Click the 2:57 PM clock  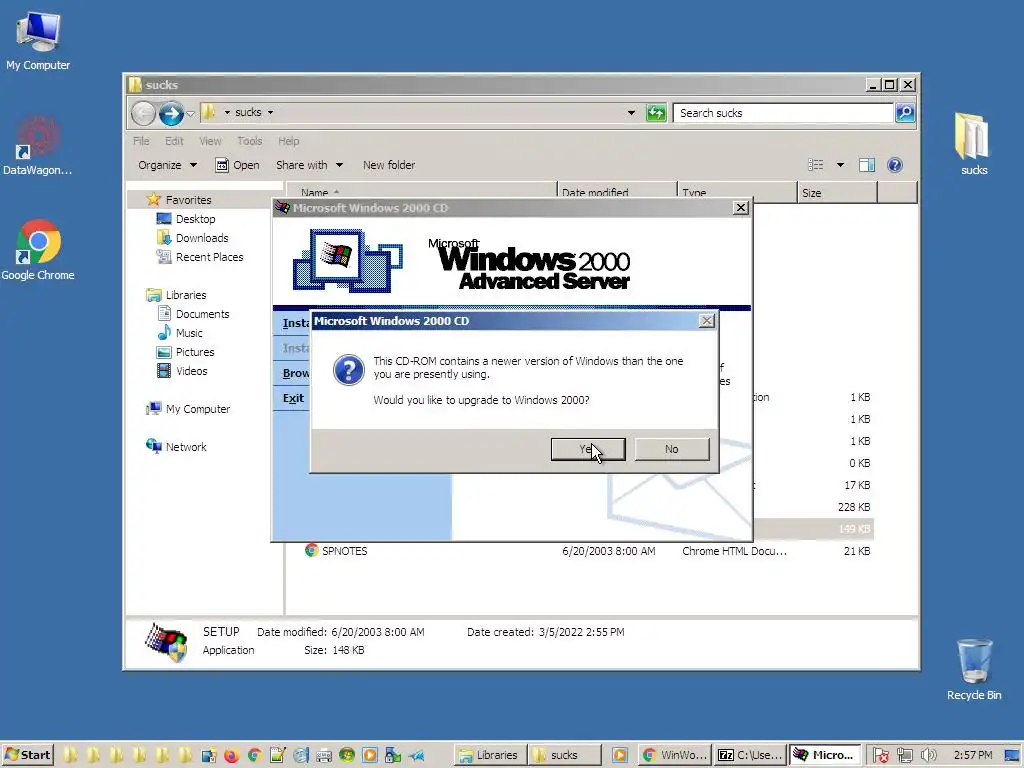[972, 756]
